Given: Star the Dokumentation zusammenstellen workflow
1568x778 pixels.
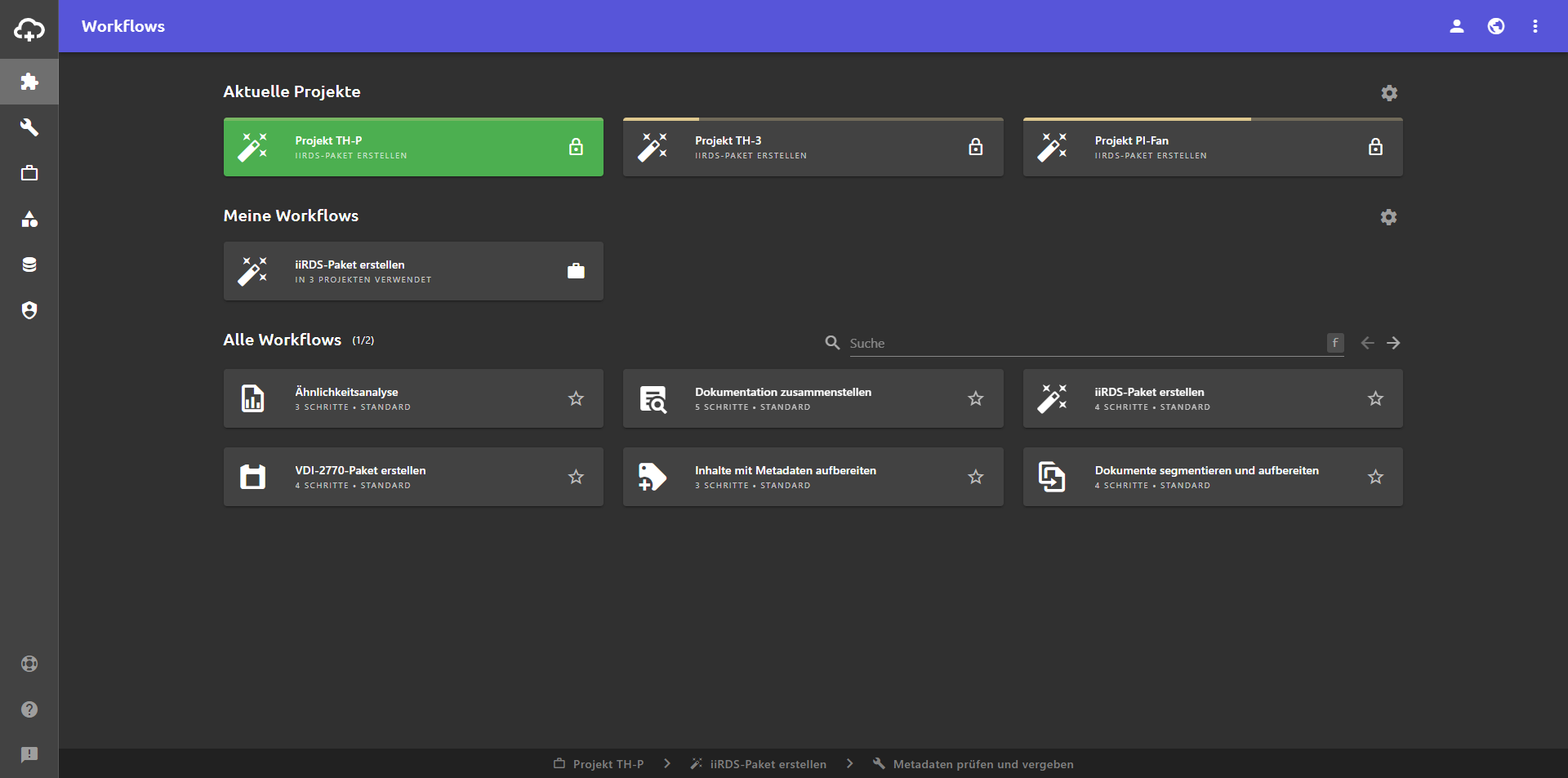Looking at the screenshot, I should [x=975, y=398].
